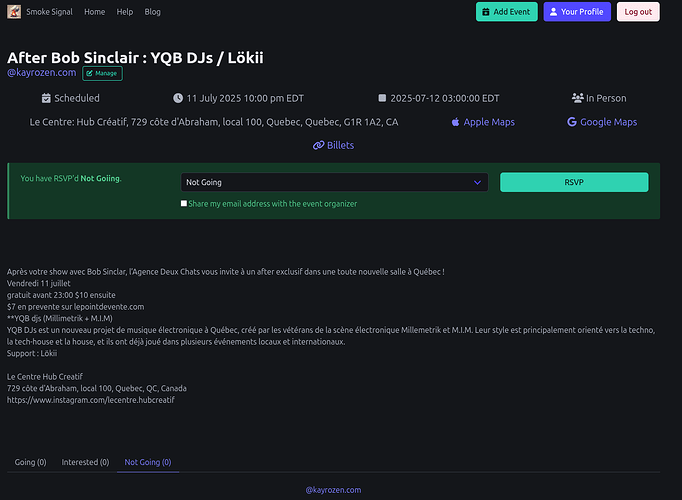Click the Apple logo icon
The image size is (682, 500).
[x=455, y=122]
